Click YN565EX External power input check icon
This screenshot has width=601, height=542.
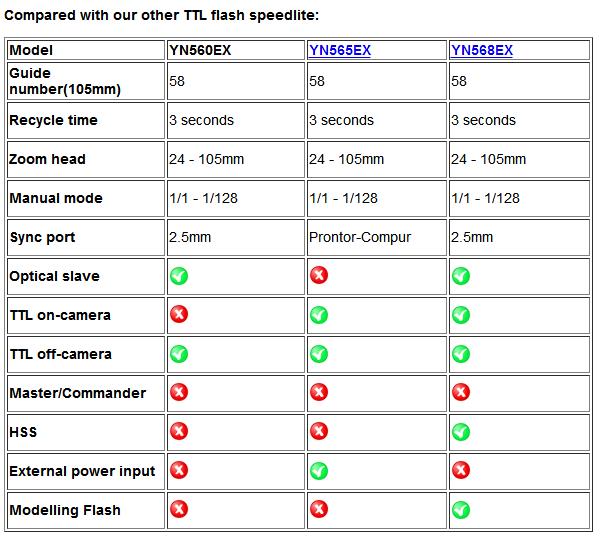click(319, 470)
